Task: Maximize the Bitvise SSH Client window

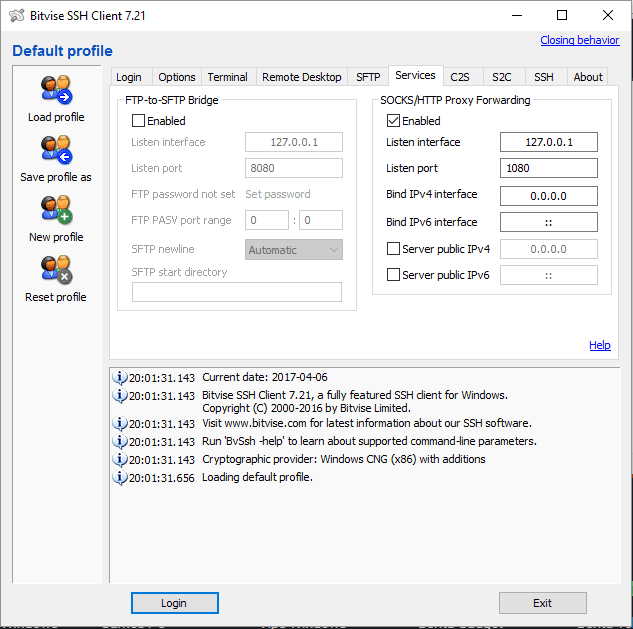Action: click(562, 15)
